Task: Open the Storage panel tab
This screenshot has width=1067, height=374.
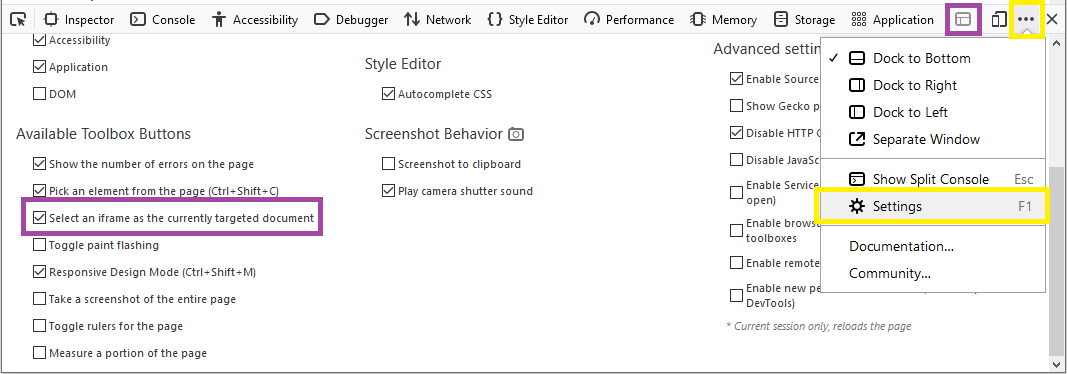Action: pos(805,20)
